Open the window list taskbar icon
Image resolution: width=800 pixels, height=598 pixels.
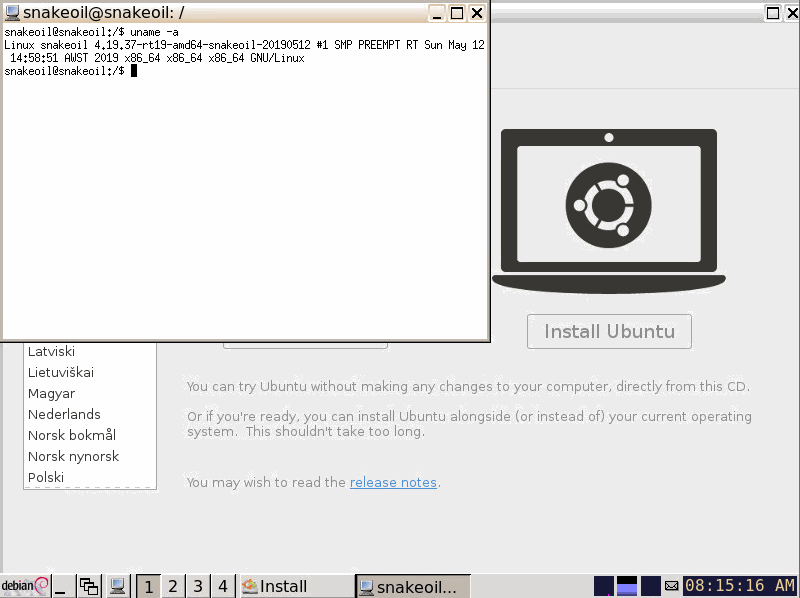click(89, 586)
